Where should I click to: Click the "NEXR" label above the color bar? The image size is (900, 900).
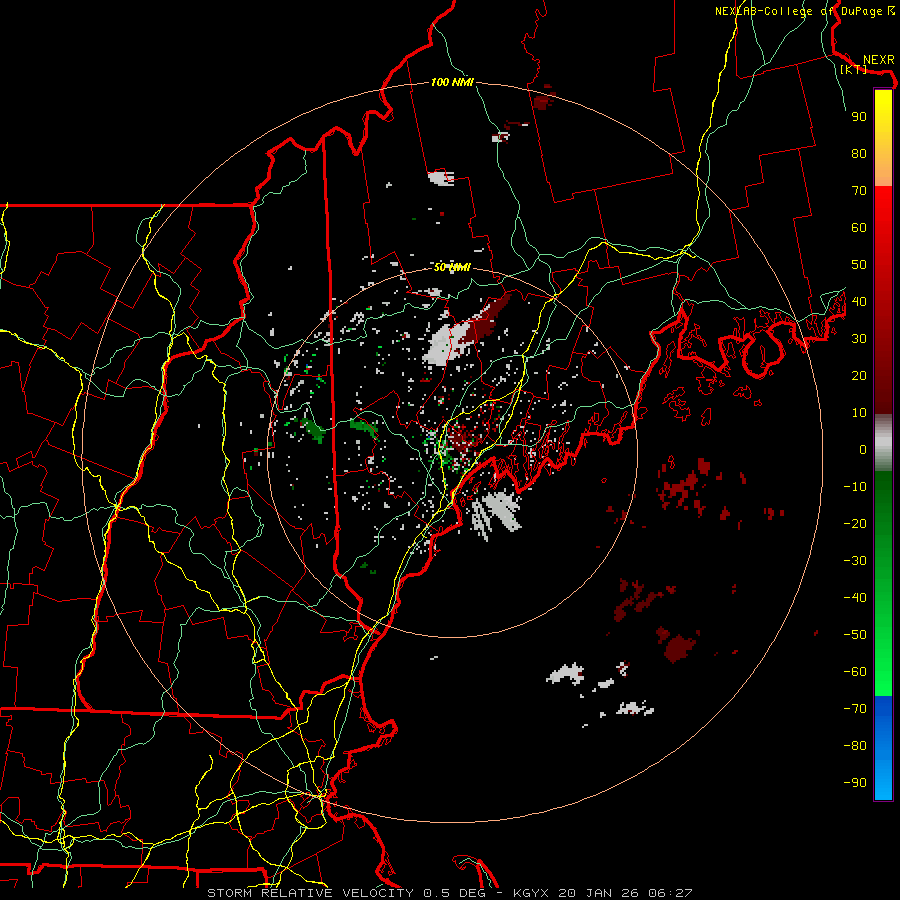coord(879,60)
